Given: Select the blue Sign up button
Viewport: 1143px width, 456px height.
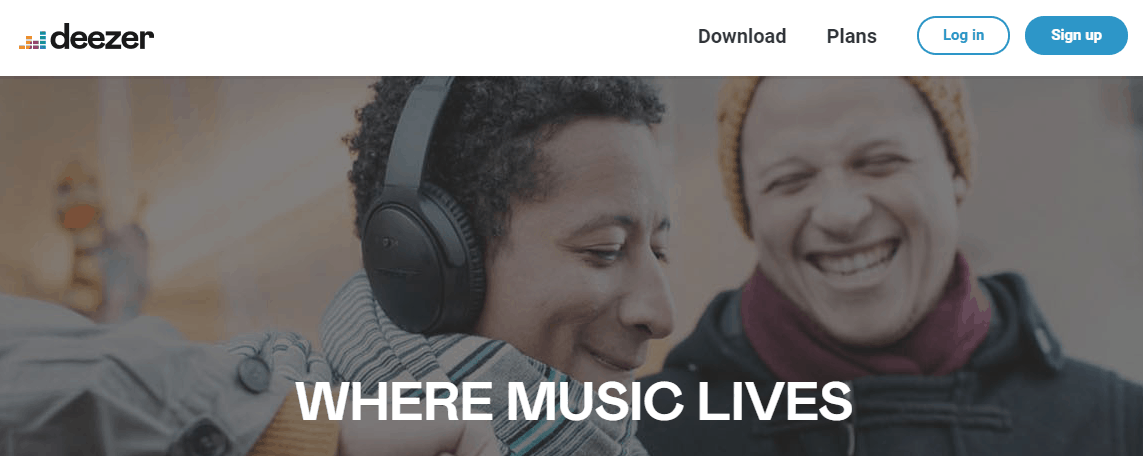Looking at the screenshot, I should pyautogui.click(x=1076, y=35).
